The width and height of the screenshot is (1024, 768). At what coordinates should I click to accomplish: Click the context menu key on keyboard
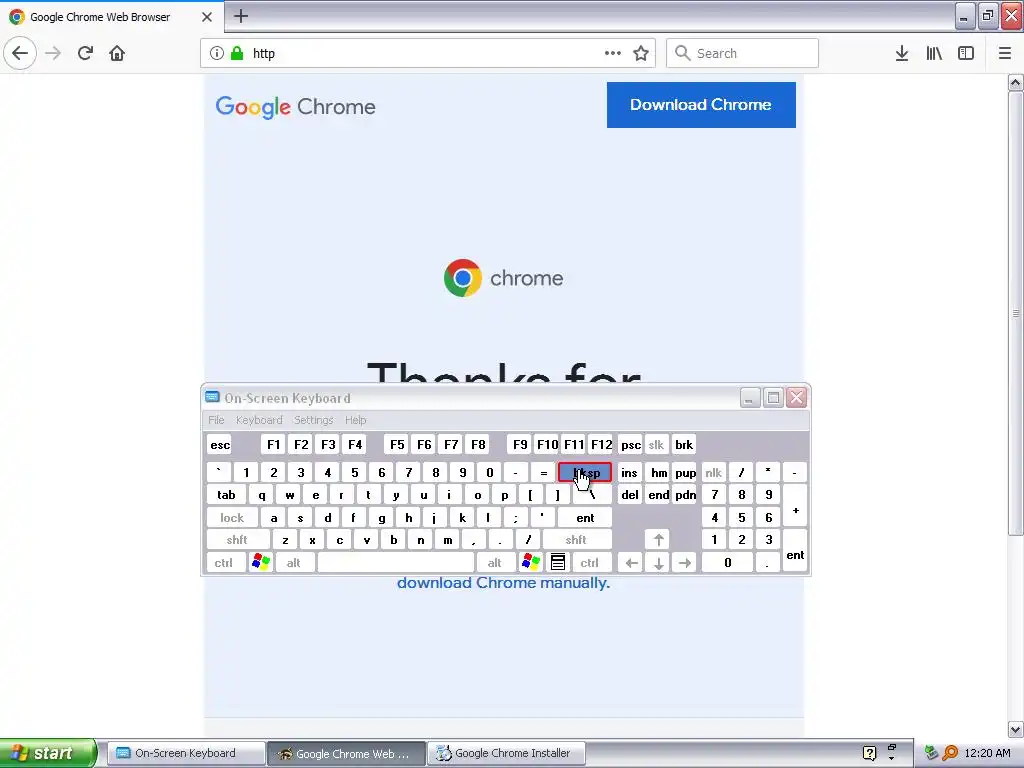click(x=558, y=562)
